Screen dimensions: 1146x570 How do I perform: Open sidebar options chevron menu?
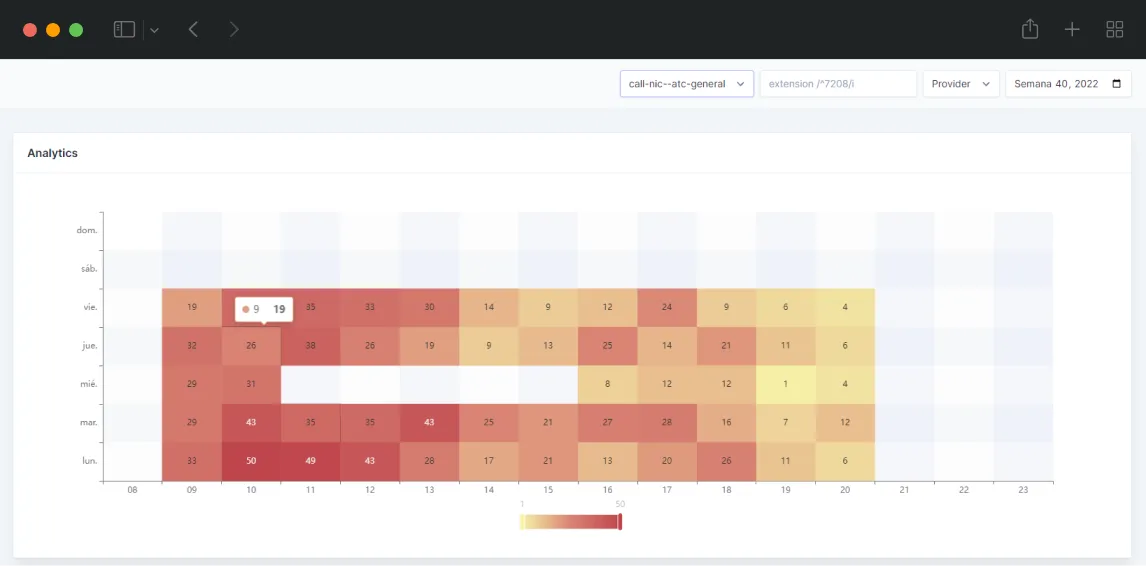coord(154,30)
